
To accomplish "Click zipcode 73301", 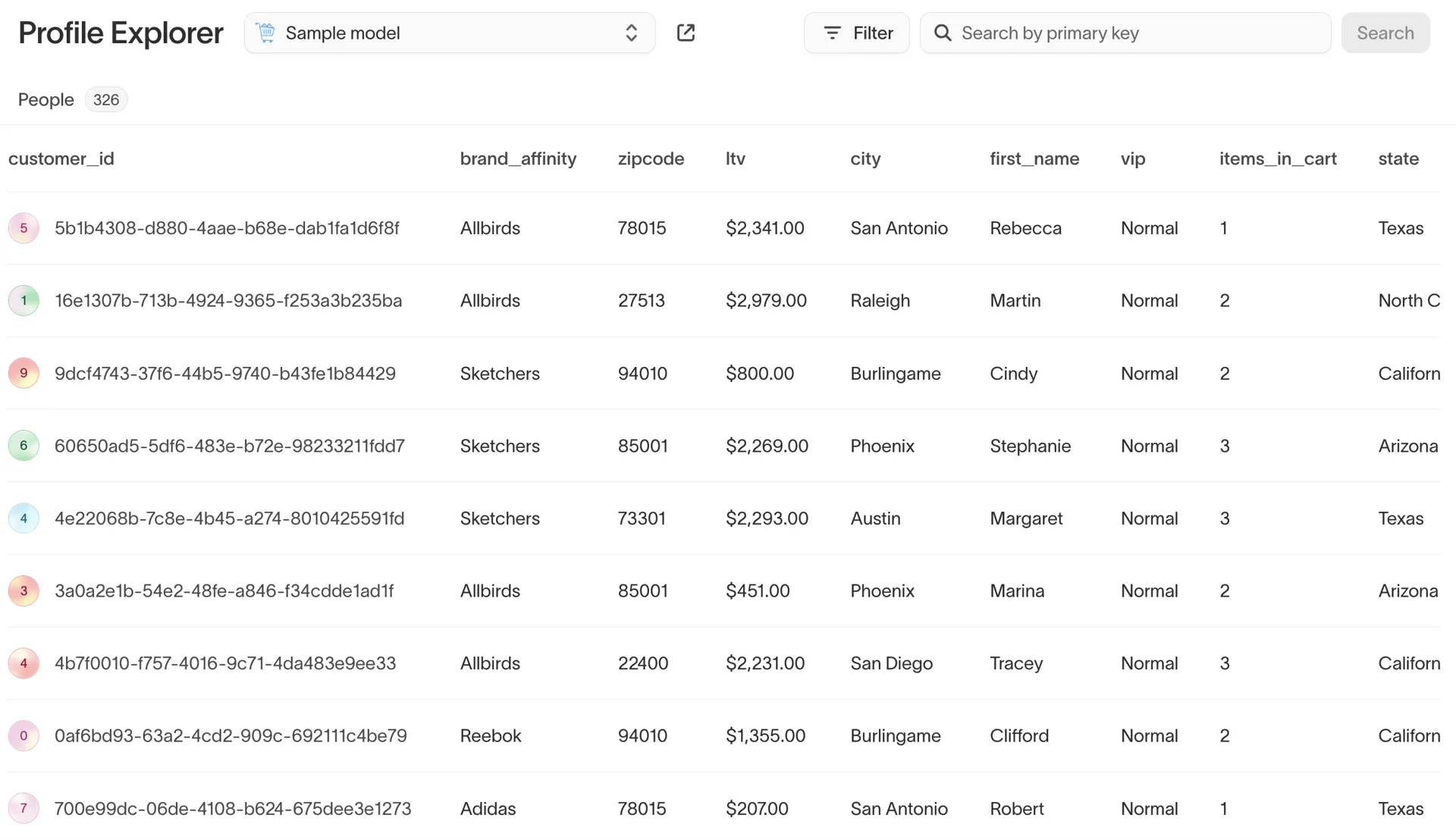I will click(x=642, y=519).
